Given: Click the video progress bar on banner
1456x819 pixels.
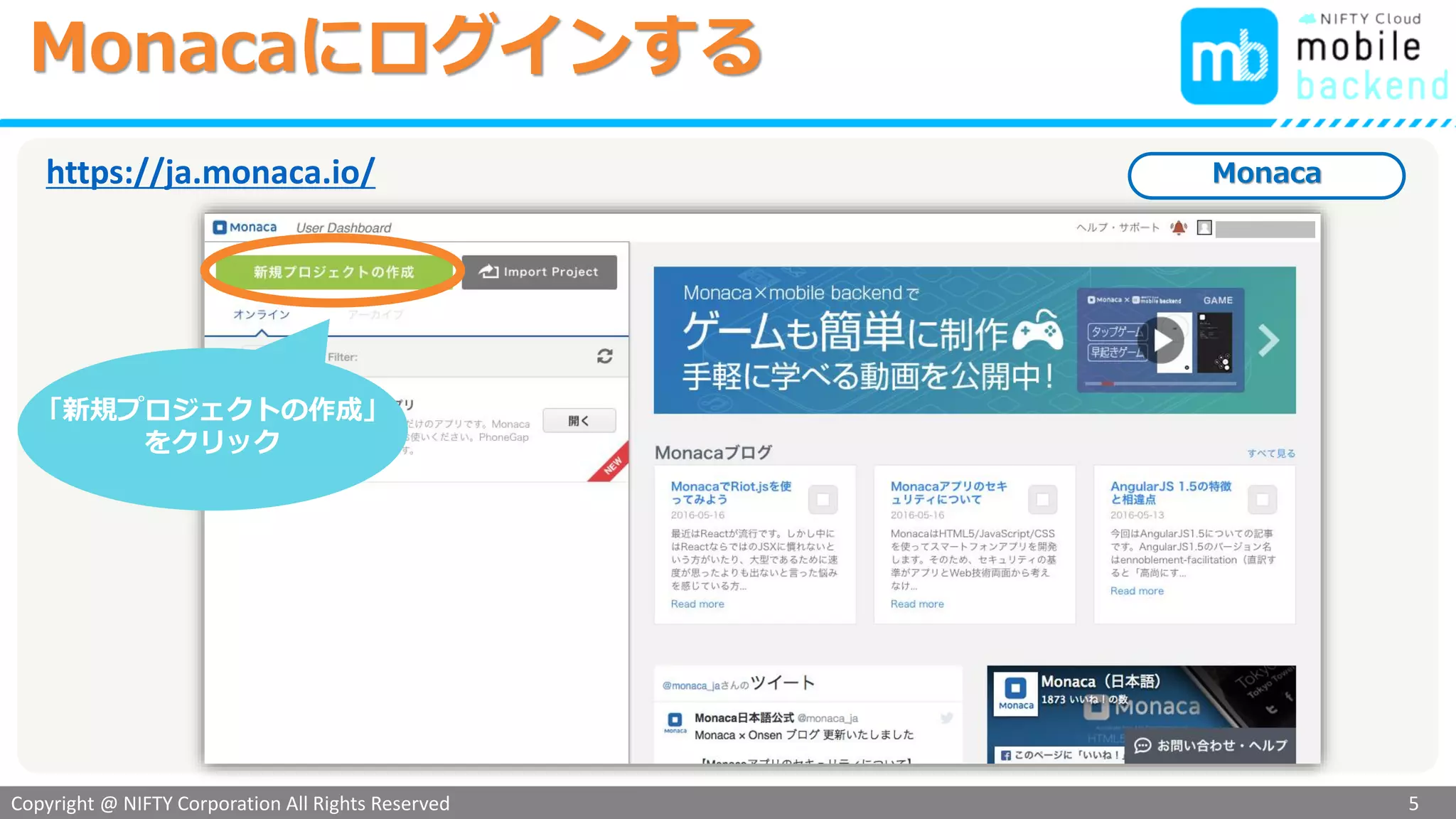Looking at the screenshot, I should pyautogui.click(x=1160, y=383).
